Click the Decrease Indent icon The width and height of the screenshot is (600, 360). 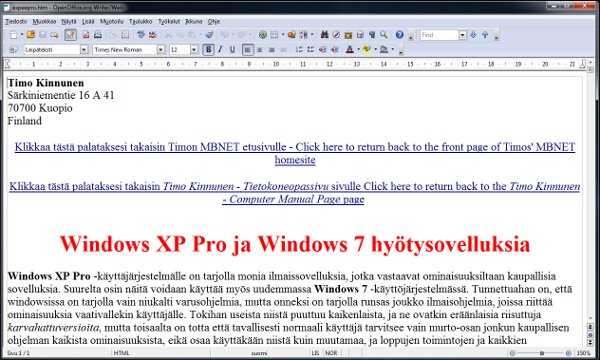coord(323,49)
